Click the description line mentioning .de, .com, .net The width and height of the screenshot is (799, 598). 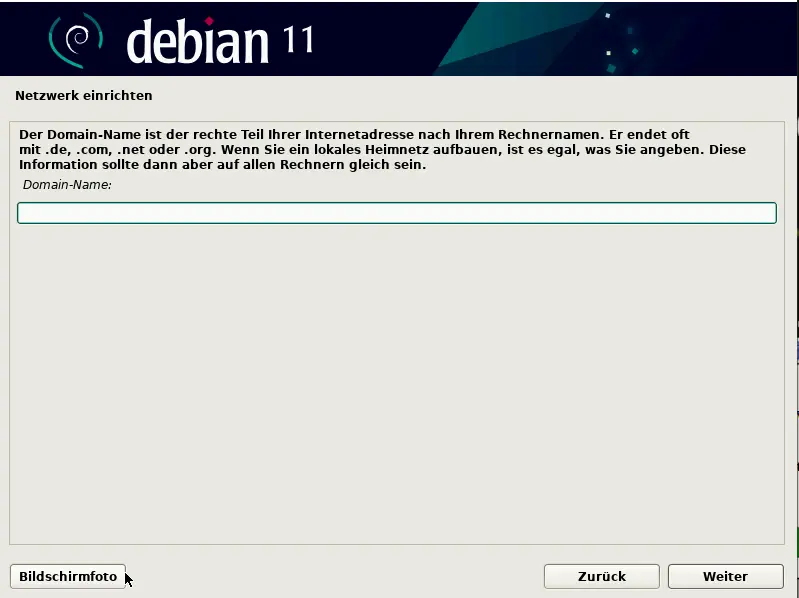(380, 150)
